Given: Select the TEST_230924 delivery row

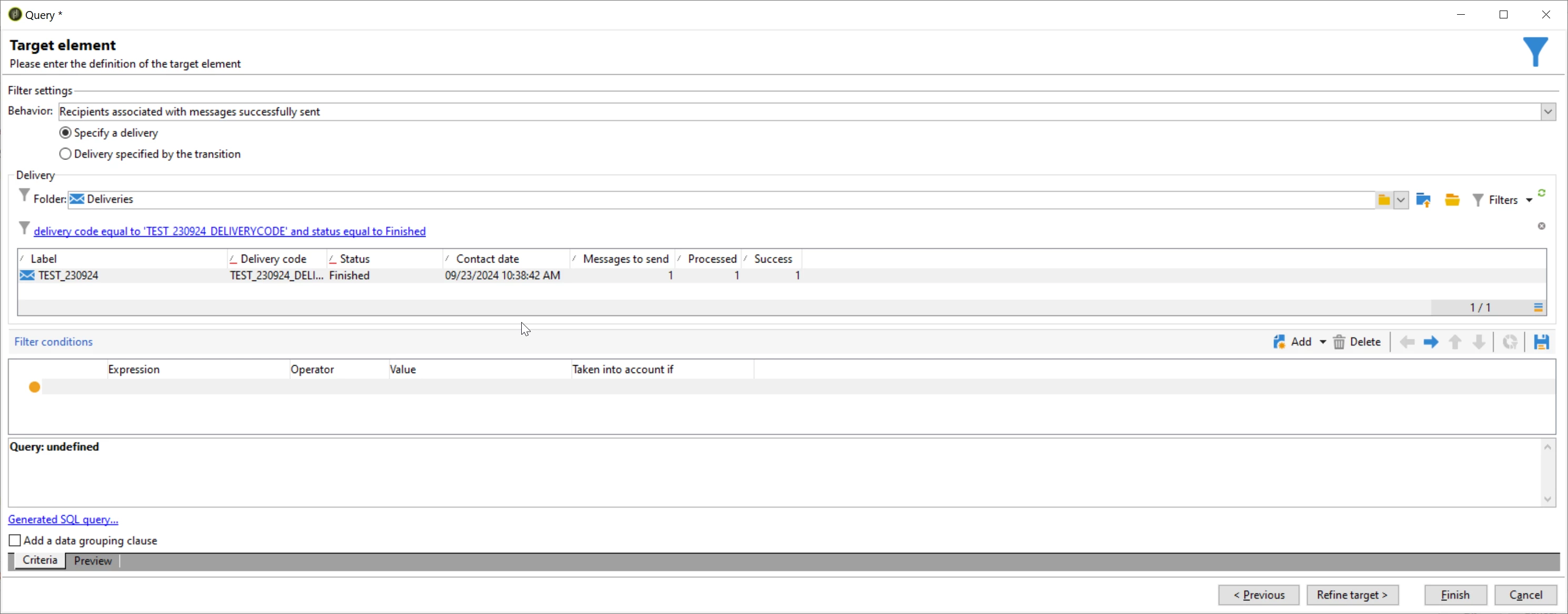Looking at the screenshot, I should pos(68,276).
